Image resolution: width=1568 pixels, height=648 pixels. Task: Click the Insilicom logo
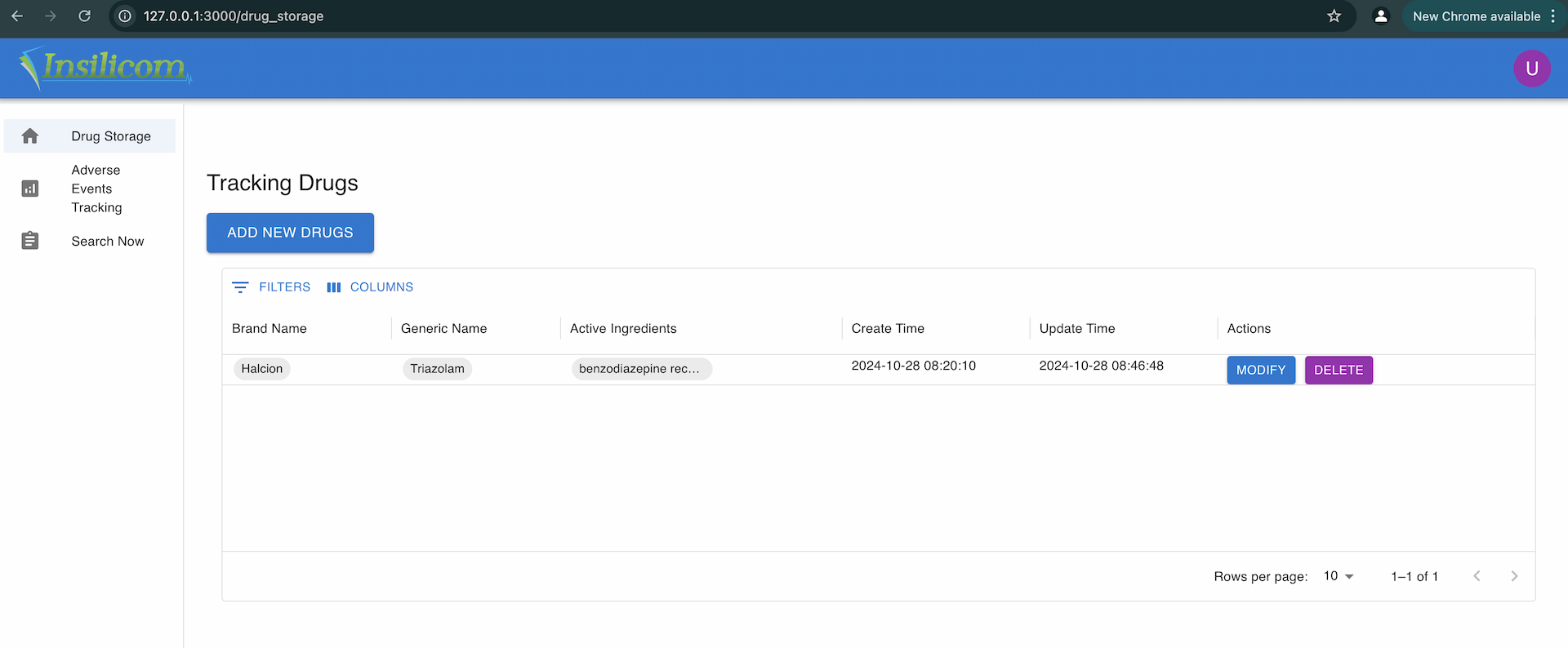(105, 68)
